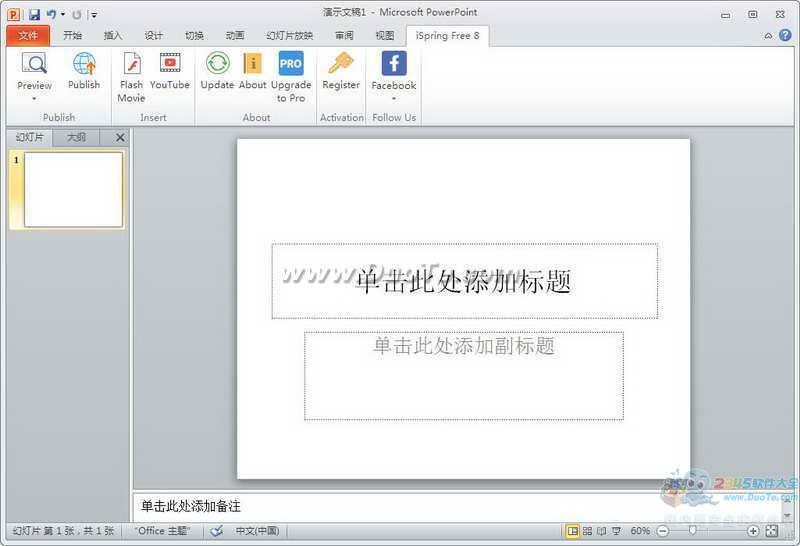Click the Update icon
Image resolution: width=800 pixels, height=546 pixels.
(217, 63)
